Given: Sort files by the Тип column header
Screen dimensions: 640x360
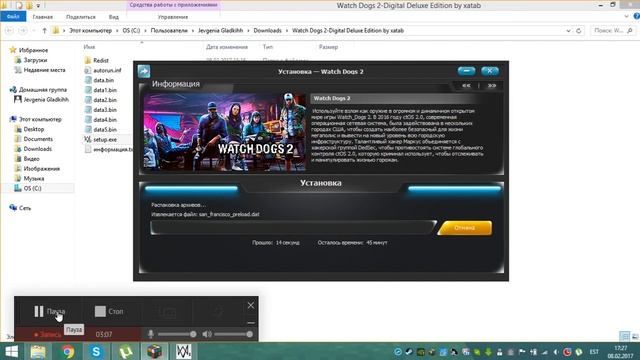Looking at the screenshot, I should pyautogui.click(x=267, y=47).
